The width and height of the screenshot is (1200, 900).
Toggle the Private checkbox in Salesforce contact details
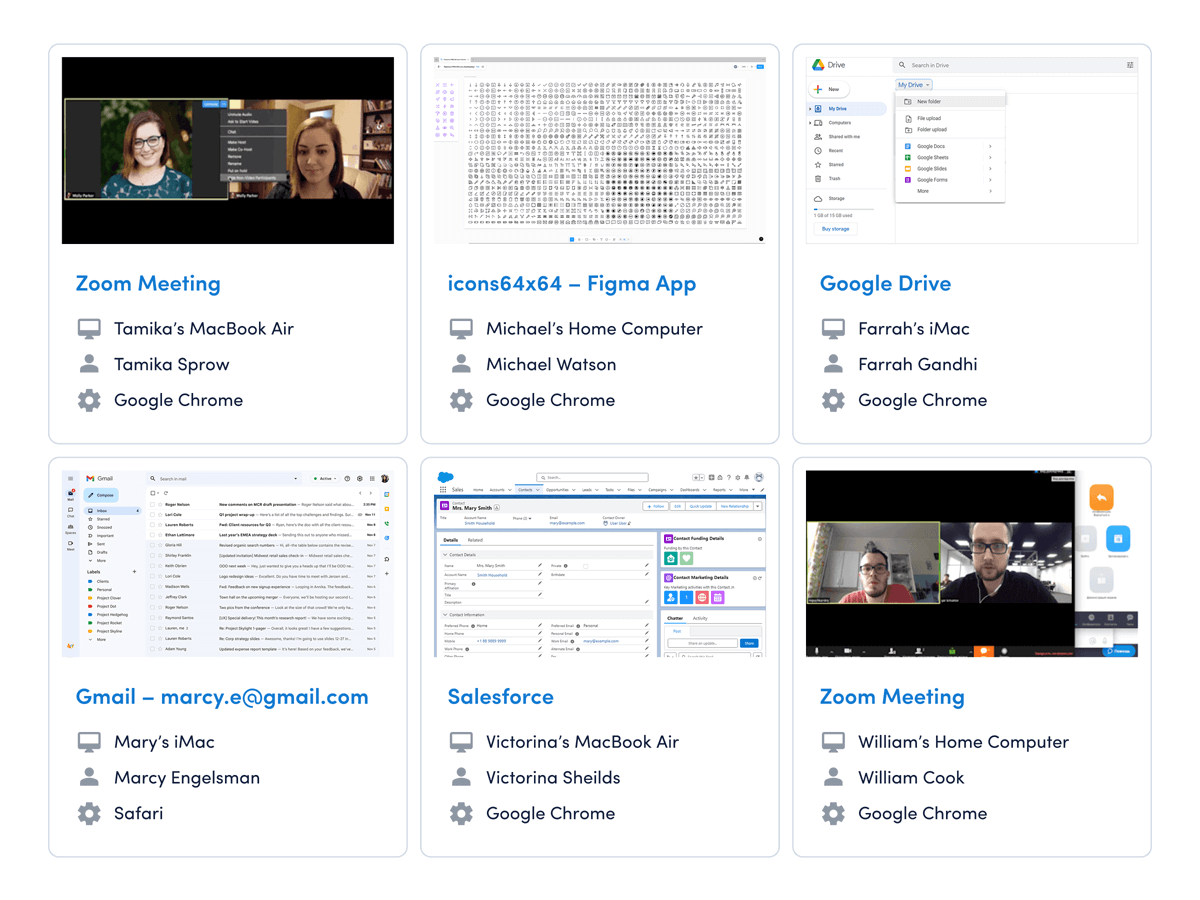[586, 566]
